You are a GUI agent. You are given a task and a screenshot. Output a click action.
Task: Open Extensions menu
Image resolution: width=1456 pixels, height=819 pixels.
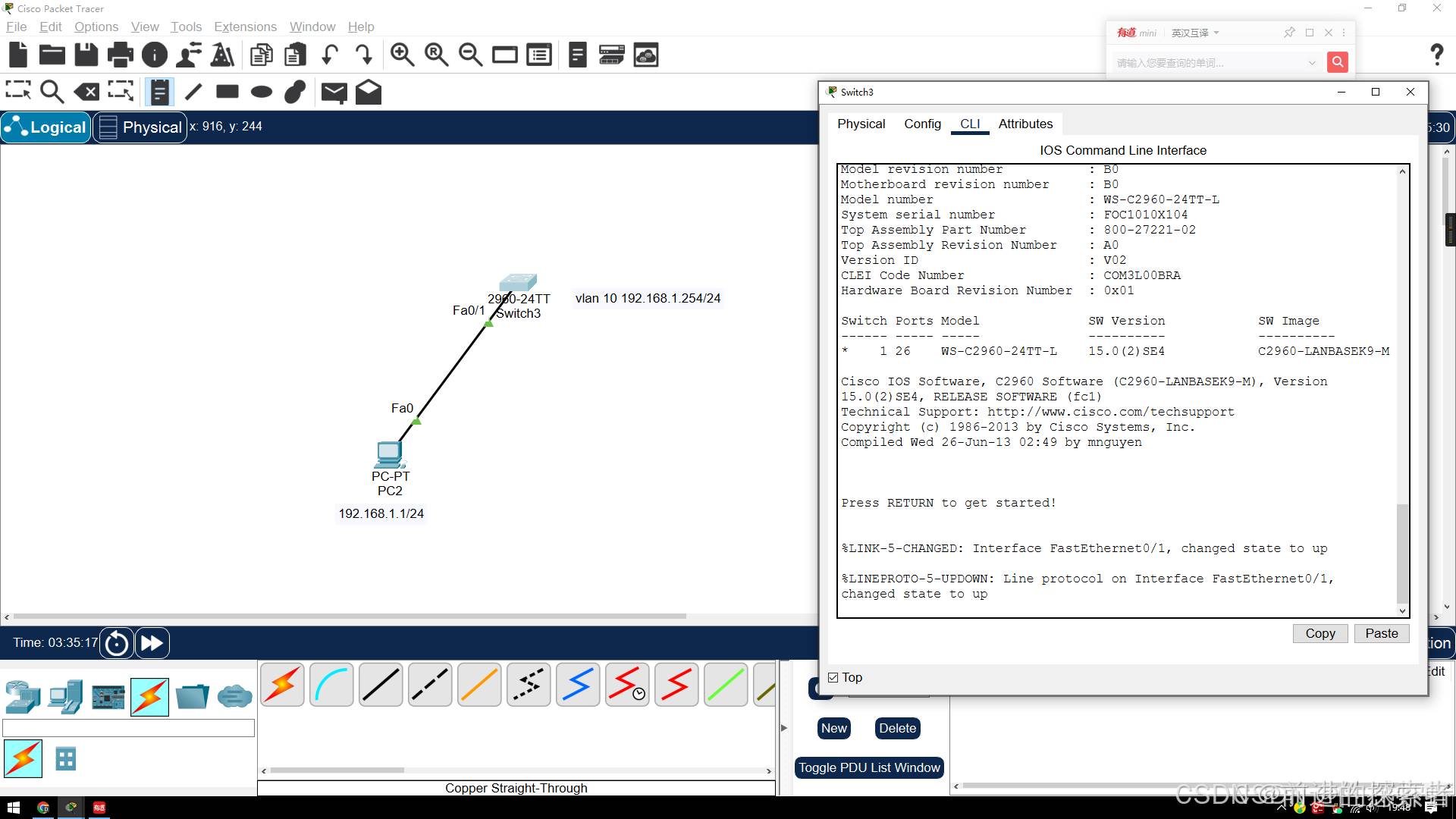pos(245,27)
